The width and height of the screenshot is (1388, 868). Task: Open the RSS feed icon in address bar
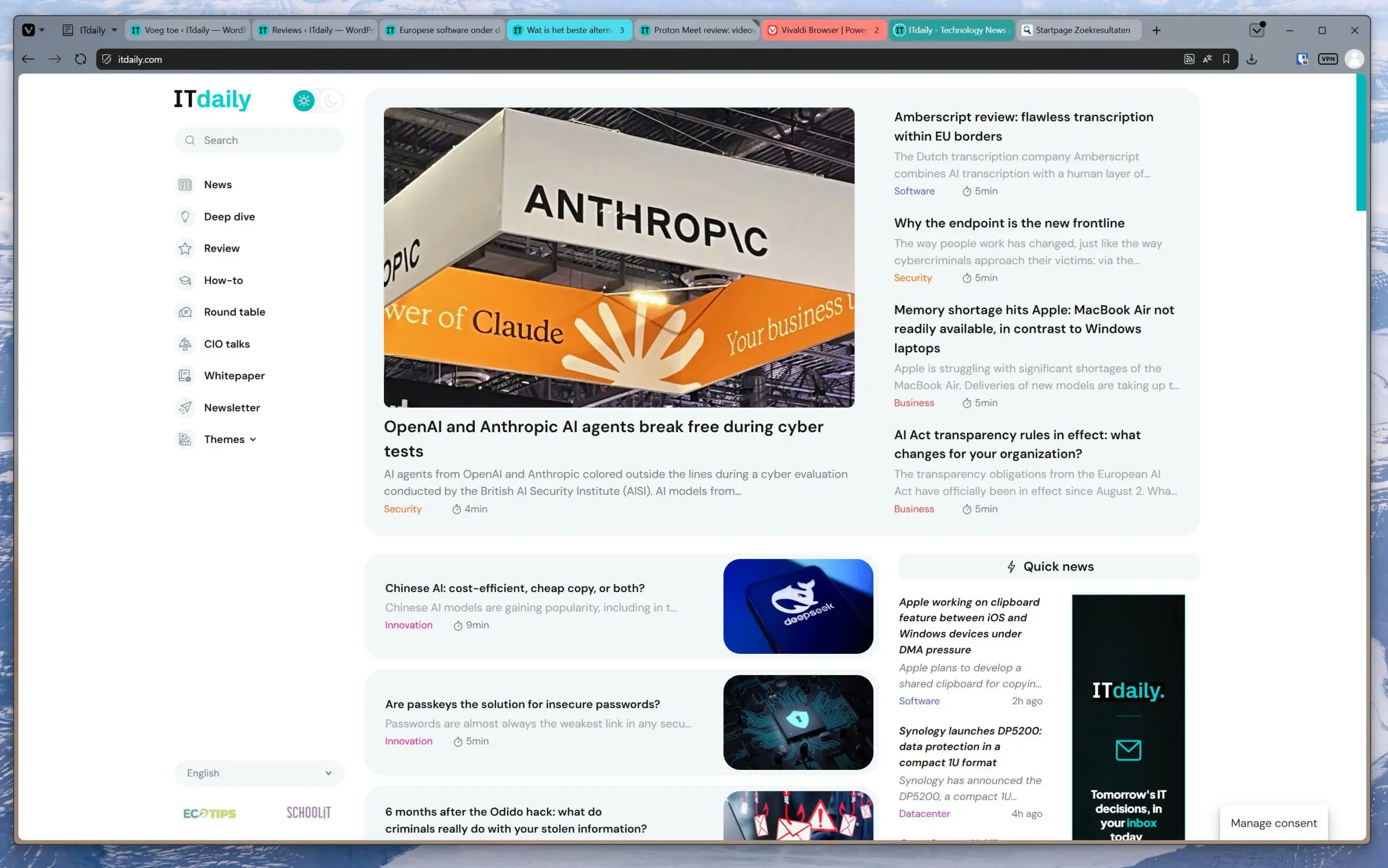tap(1190, 59)
